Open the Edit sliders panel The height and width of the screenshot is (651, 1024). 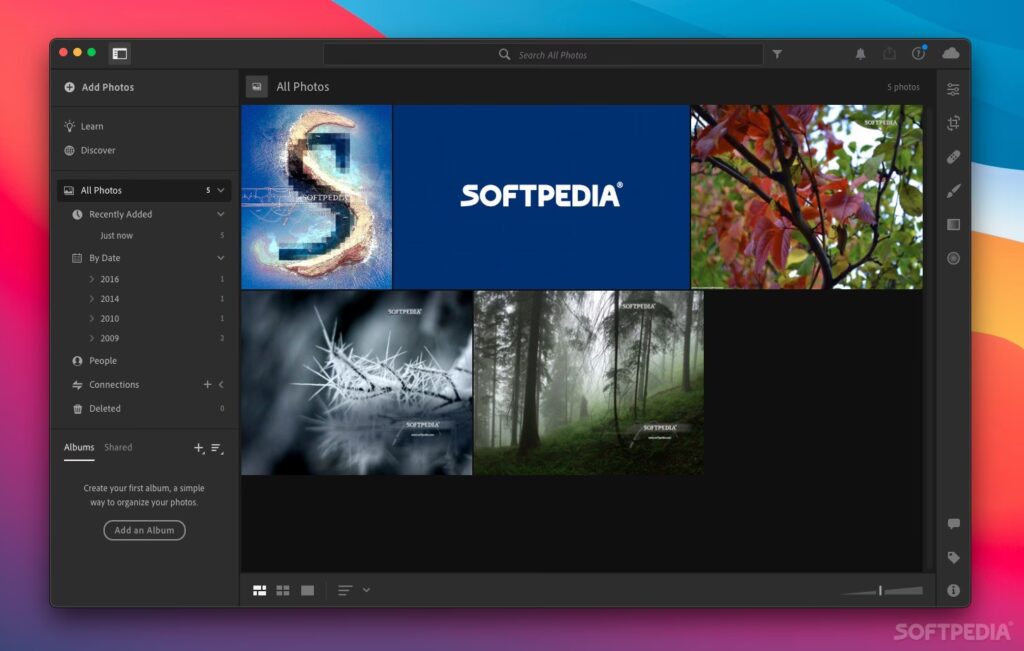coord(953,89)
